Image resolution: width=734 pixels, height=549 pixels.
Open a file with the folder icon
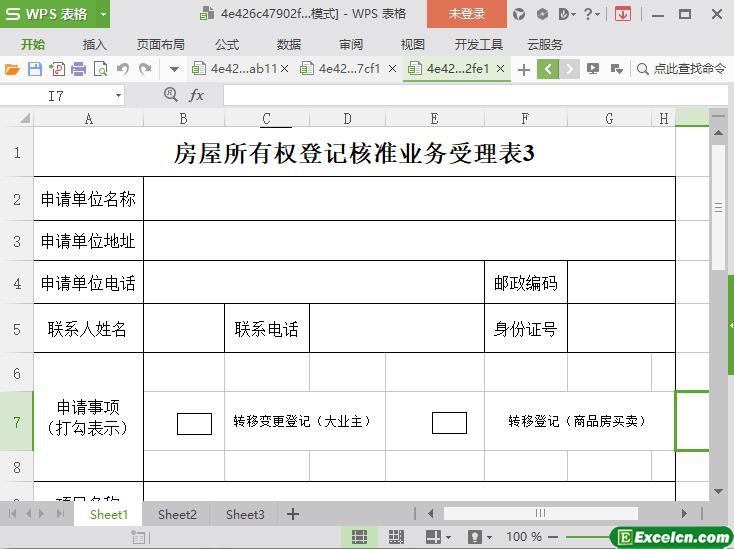click(12, 69)
